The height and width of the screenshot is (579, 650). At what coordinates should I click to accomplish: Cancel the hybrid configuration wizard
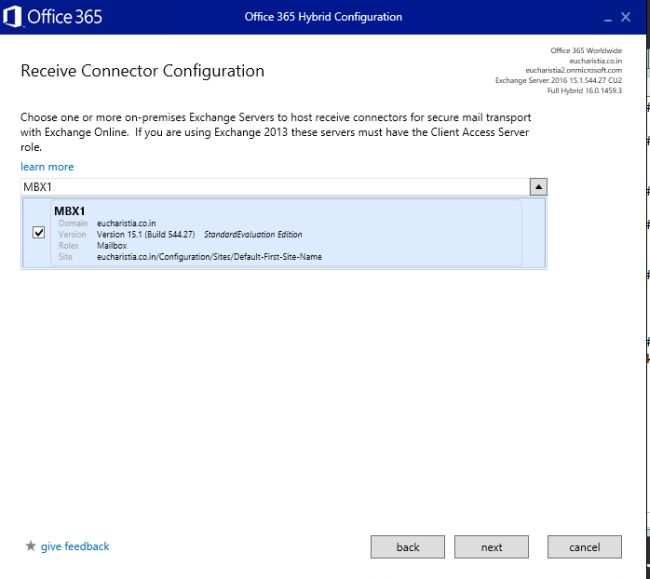click(x=585, y=547)
